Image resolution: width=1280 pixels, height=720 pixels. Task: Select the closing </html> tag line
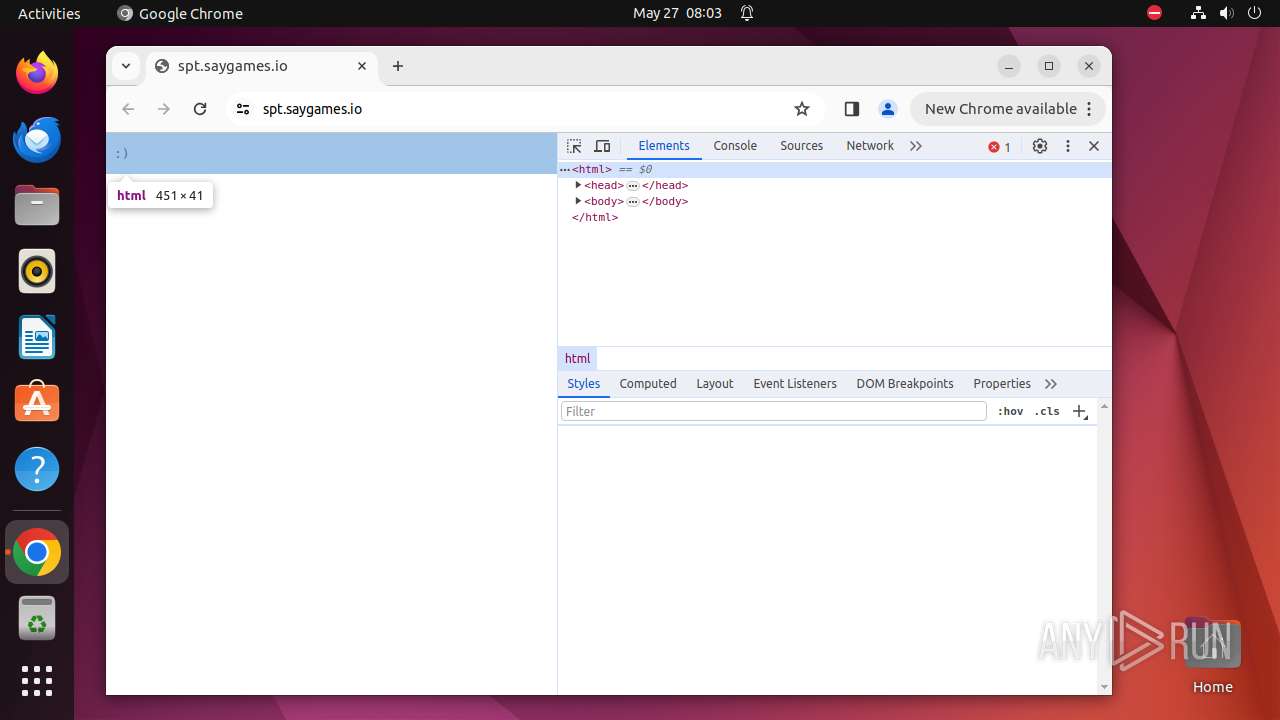(595, 217)
